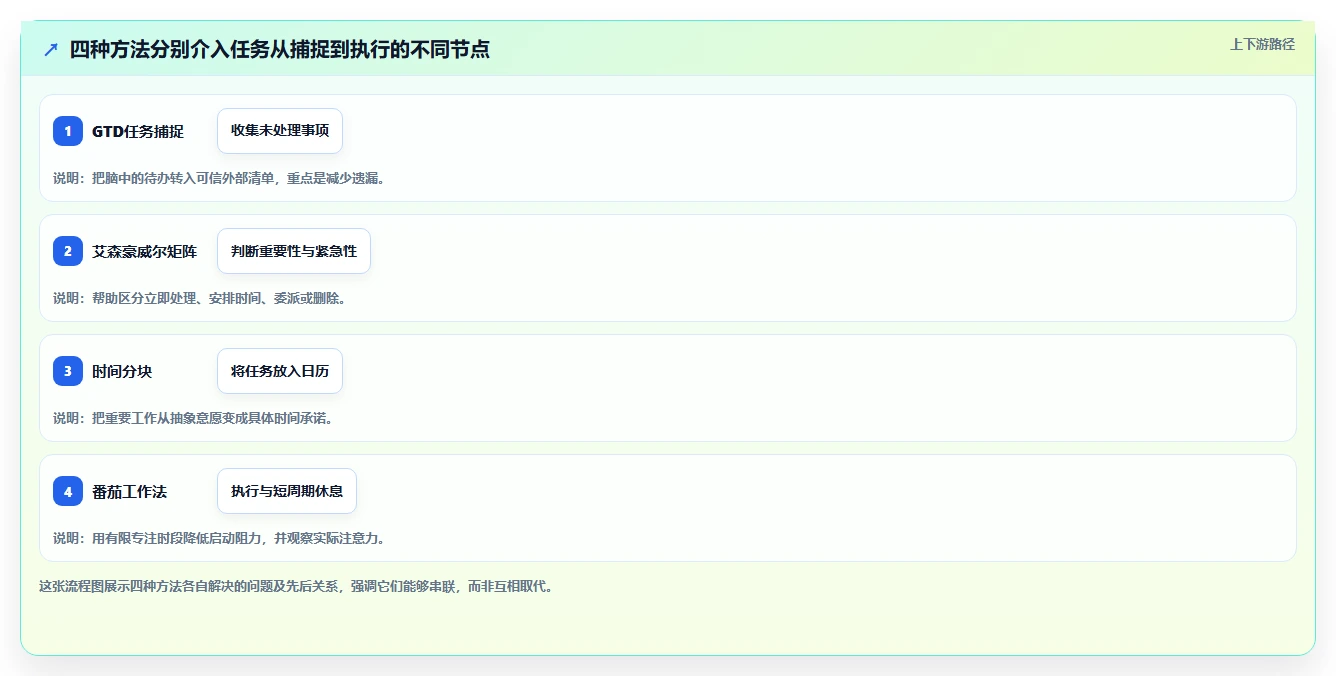The height and width of the screenshot is (676, 1336).
Task: Click the 艾森豪威尔矩阵 step title
Action: click(x=145, y=251)
